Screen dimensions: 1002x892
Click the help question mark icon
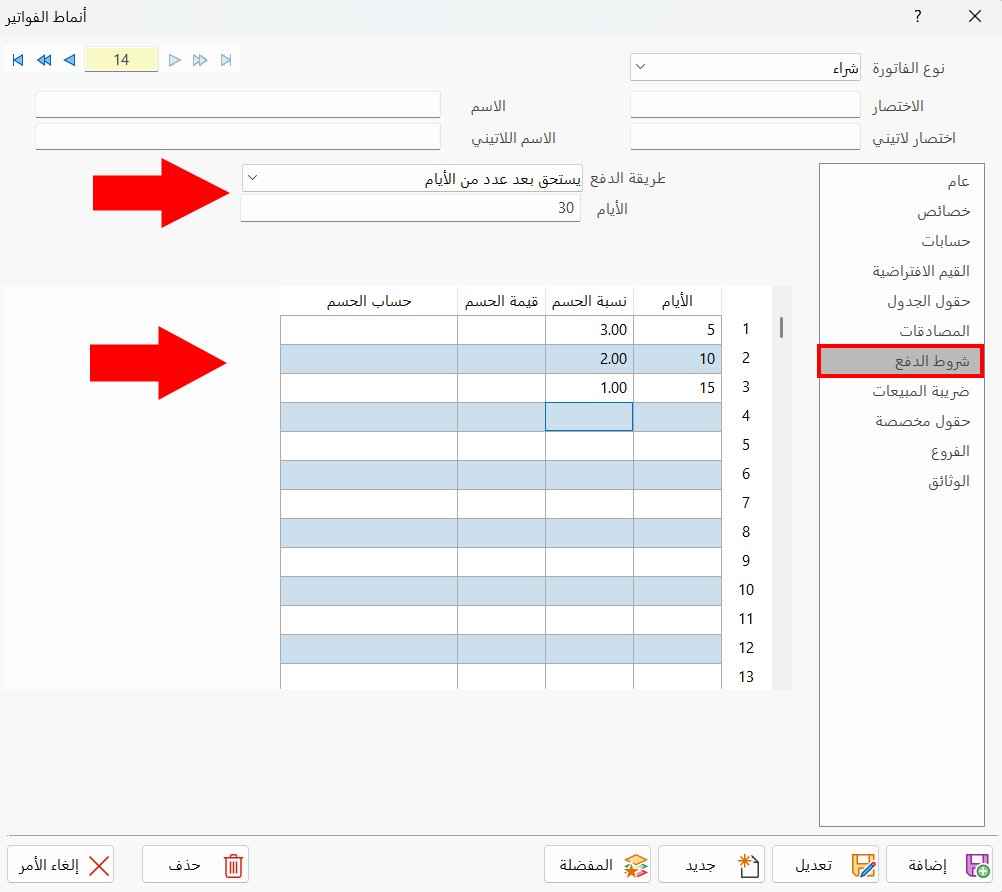918,17
